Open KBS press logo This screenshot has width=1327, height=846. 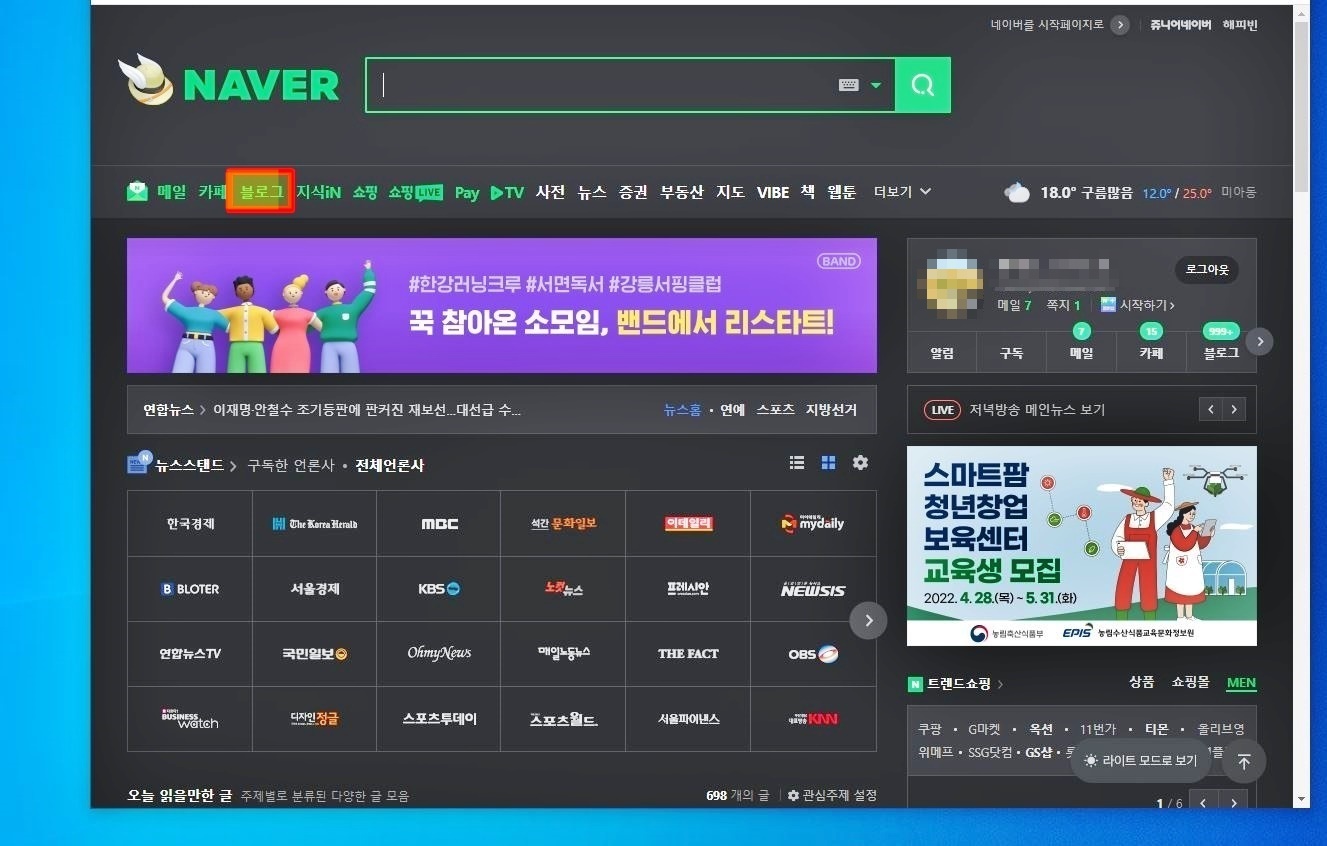tap(439, 589)
